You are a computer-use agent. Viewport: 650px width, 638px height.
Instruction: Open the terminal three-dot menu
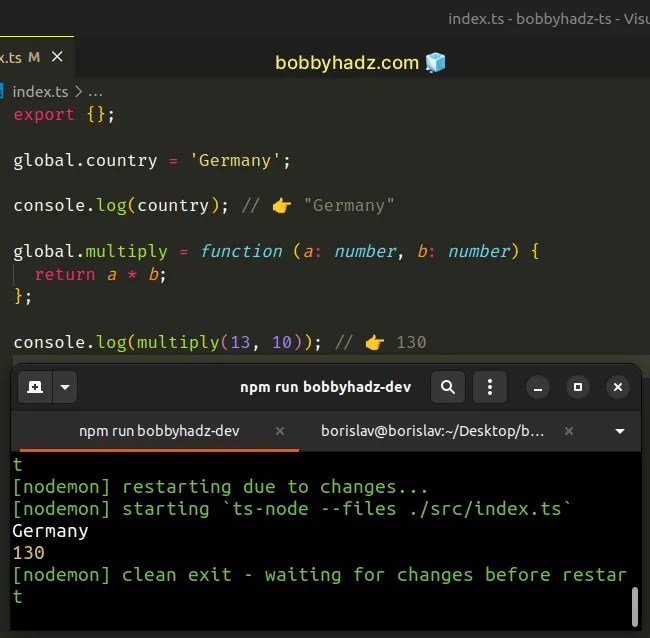(x=490, y=387)
